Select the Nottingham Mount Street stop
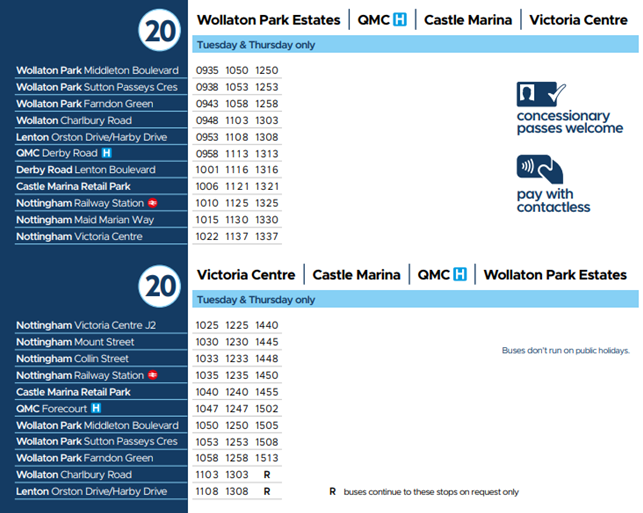The width and height of the screenshot is (643, 513). 75,342
